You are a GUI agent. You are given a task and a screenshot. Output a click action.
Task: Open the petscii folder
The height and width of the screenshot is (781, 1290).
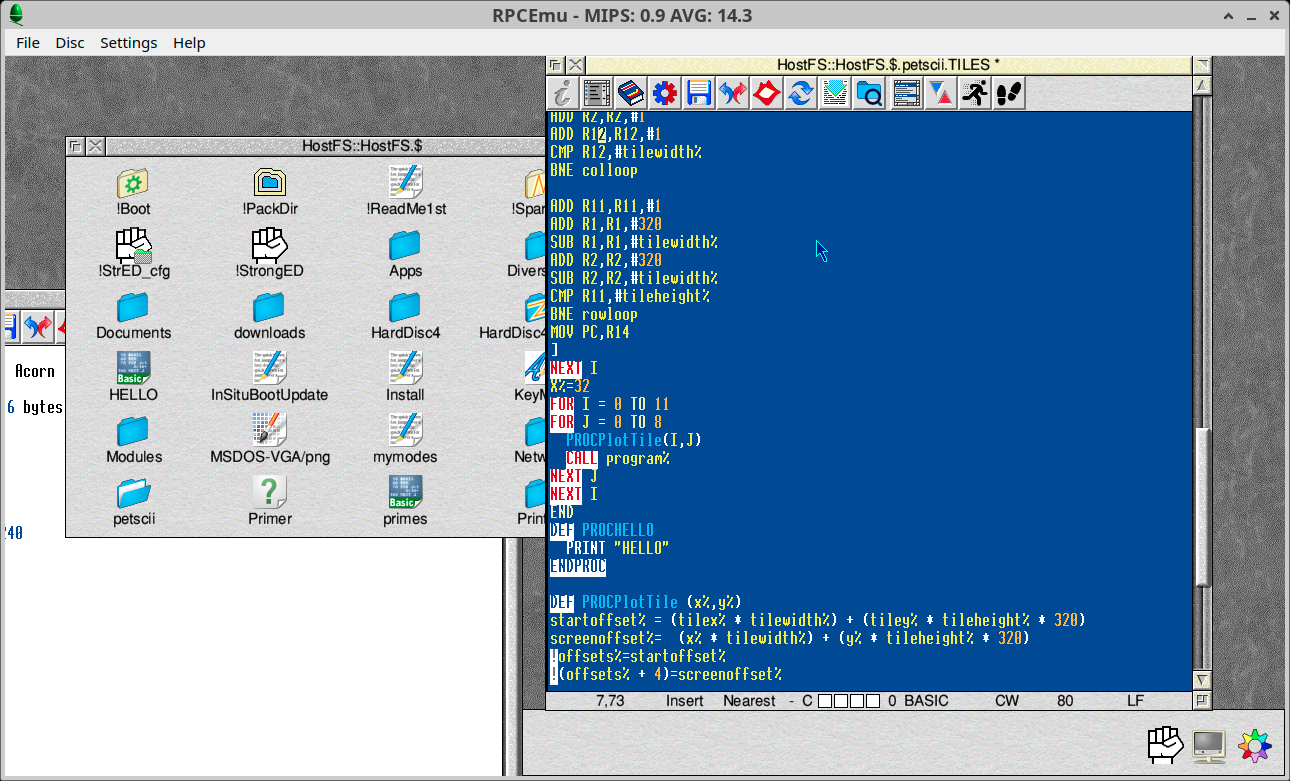133,500
